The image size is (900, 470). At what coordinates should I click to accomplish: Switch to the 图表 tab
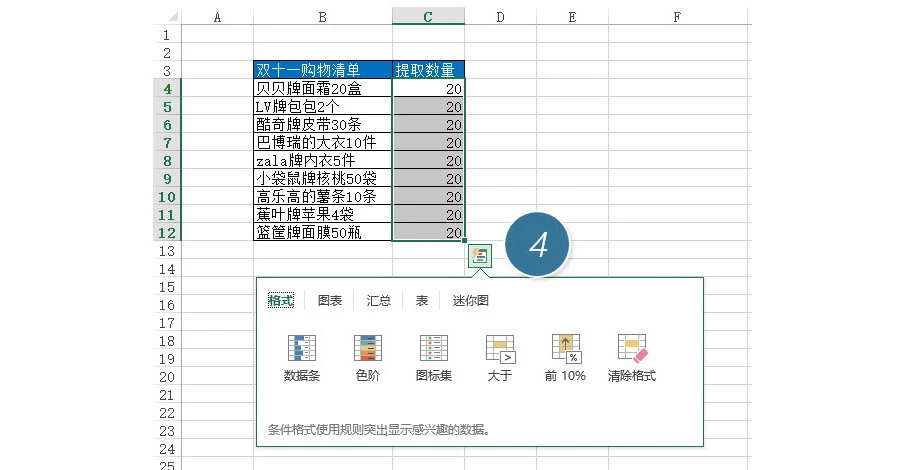pyautogui.click(x=330, y=300)
